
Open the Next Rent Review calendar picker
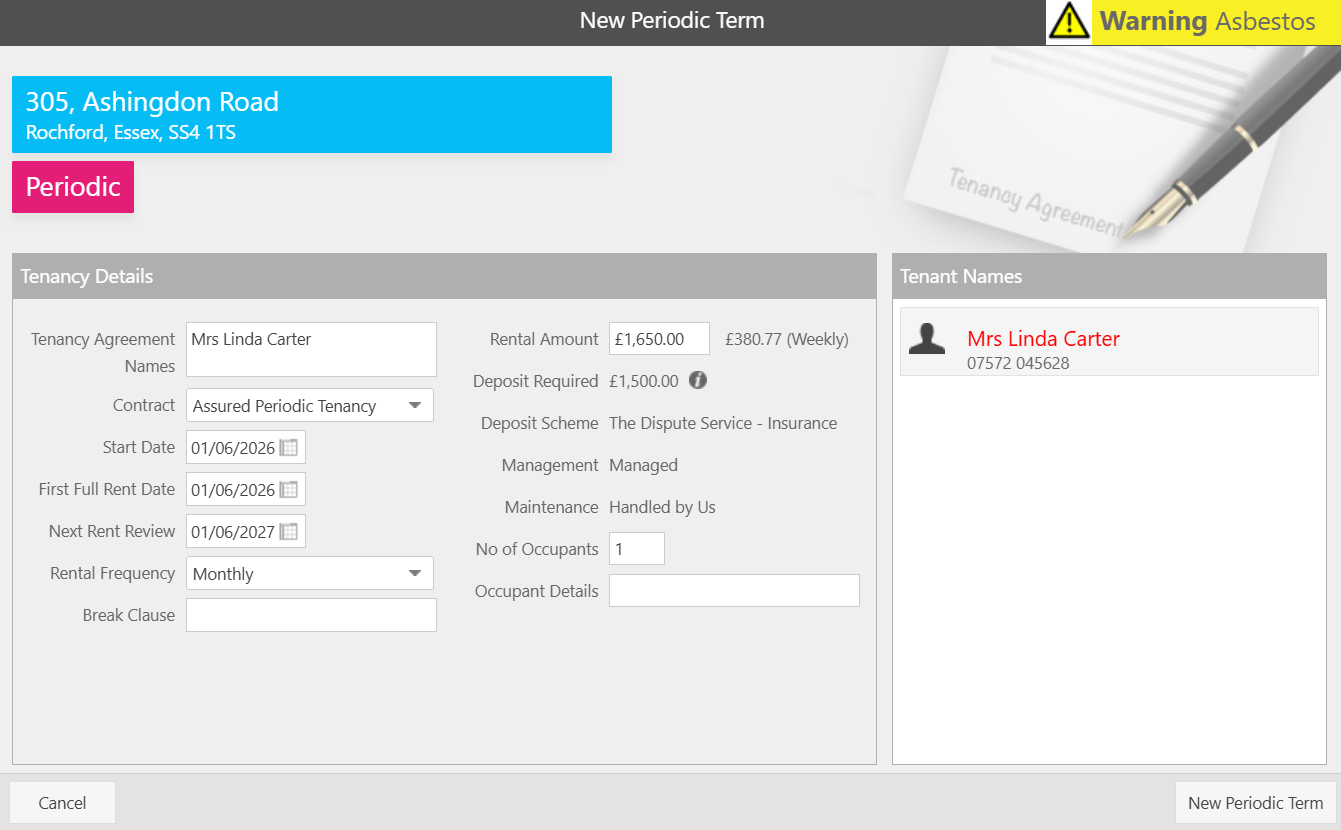click(x=289, y=532)
